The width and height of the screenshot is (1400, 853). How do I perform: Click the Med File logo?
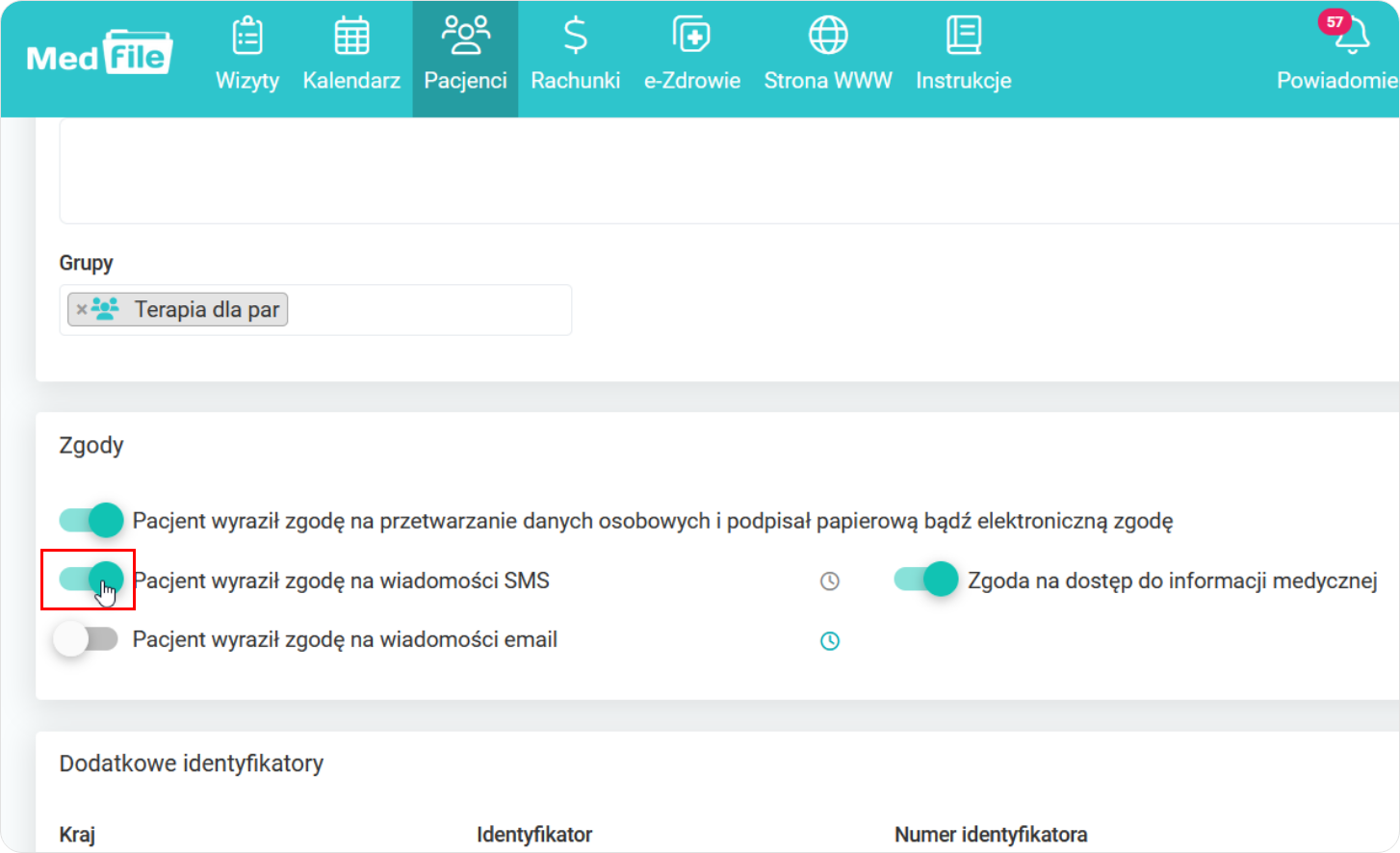[99, 56]
